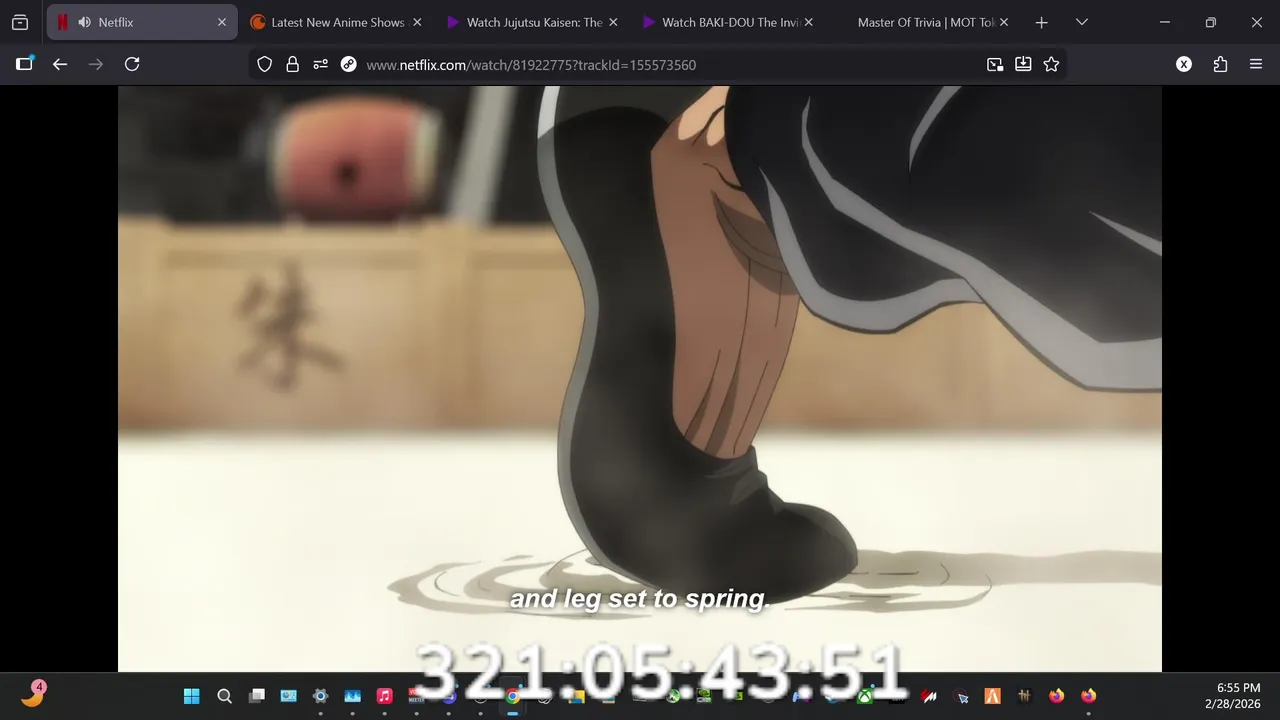Close the BAKI-DOU tab

(808, 22)
